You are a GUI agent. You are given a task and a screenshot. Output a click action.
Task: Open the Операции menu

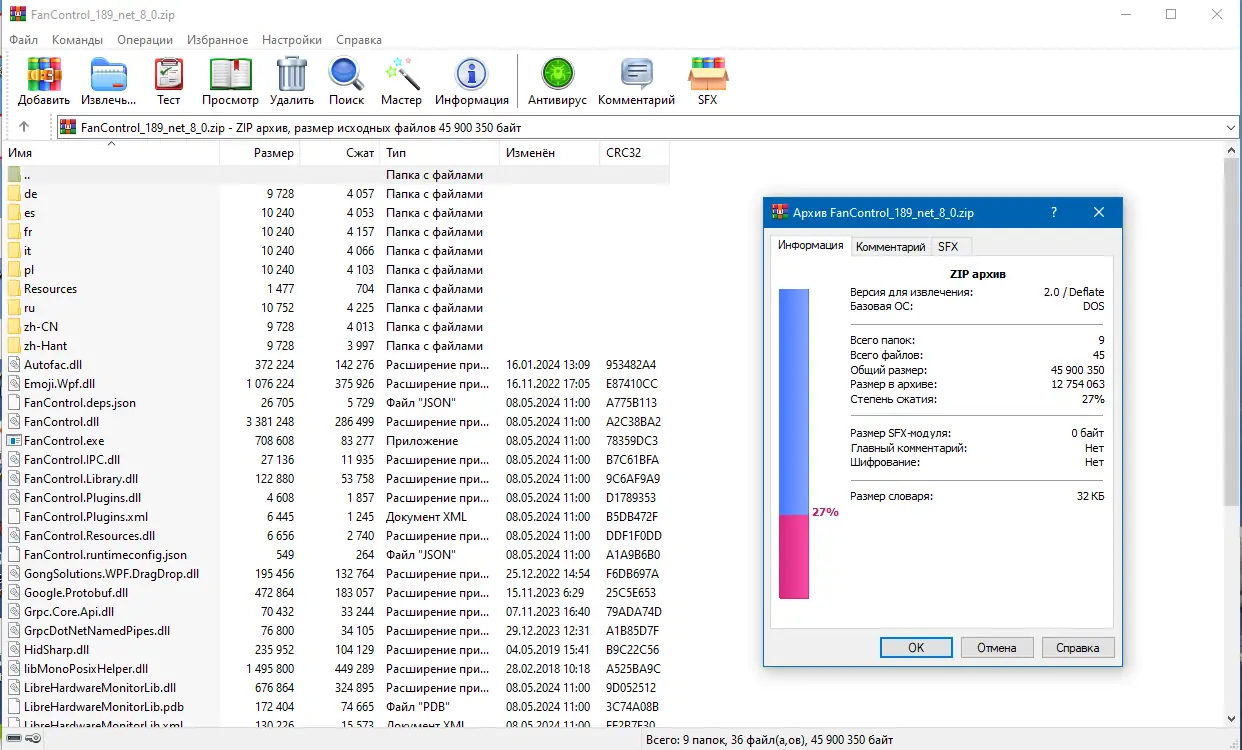(x=145, y=40)
